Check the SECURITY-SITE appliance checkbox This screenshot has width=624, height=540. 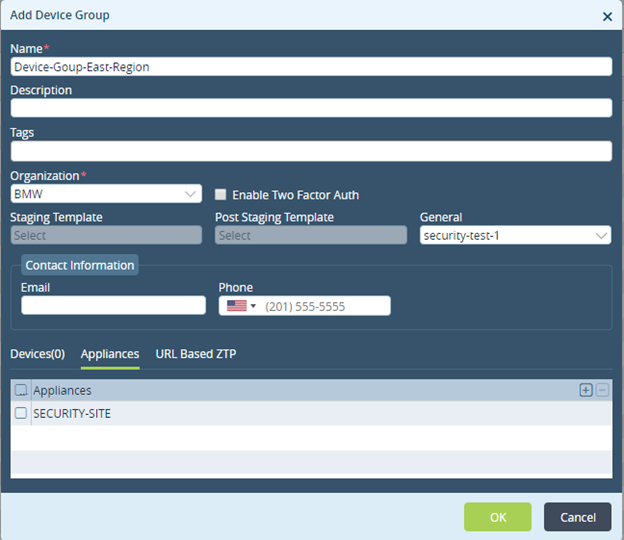point(21,413)
